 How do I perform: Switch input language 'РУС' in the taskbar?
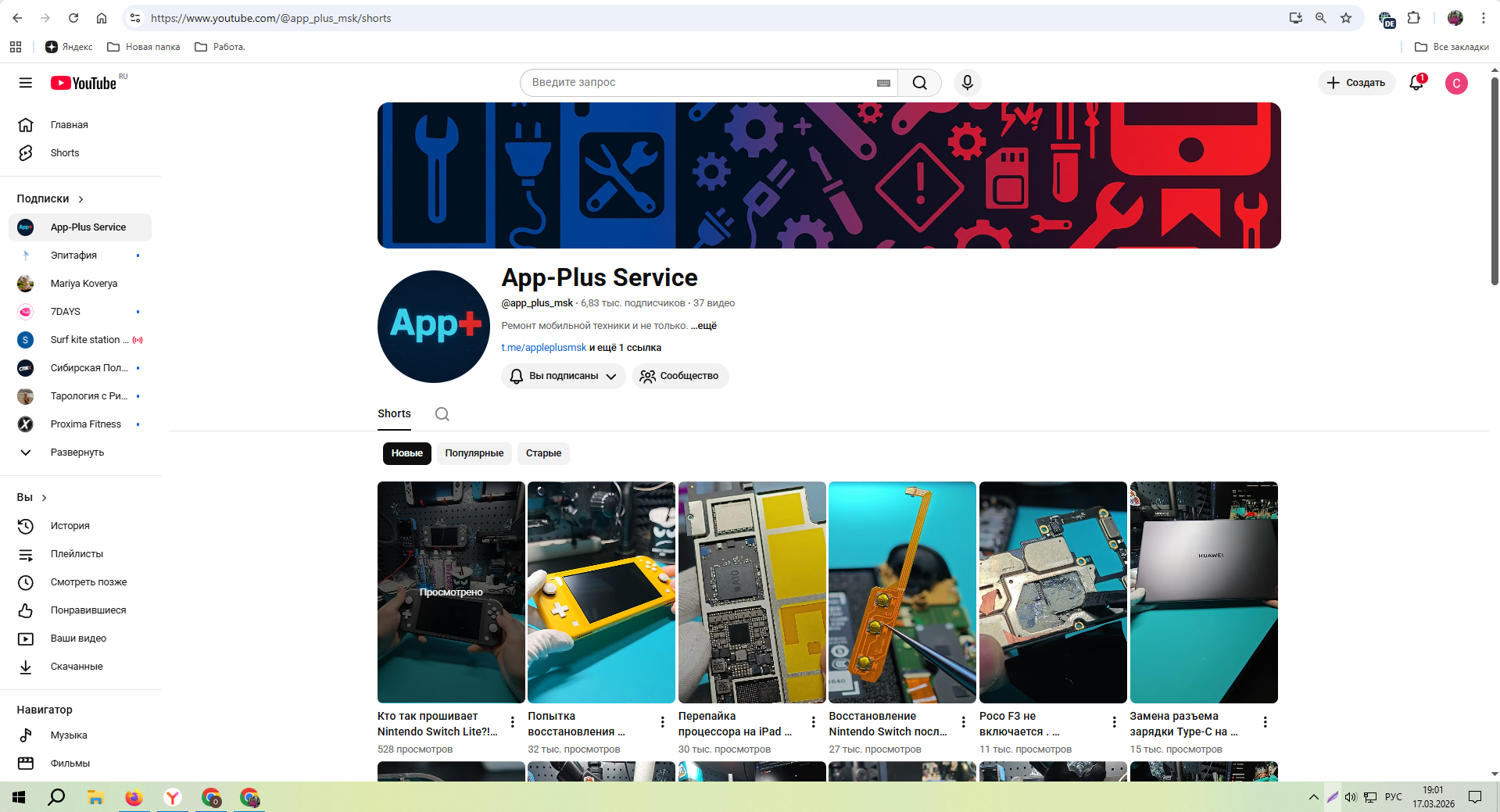point(1394,797)
